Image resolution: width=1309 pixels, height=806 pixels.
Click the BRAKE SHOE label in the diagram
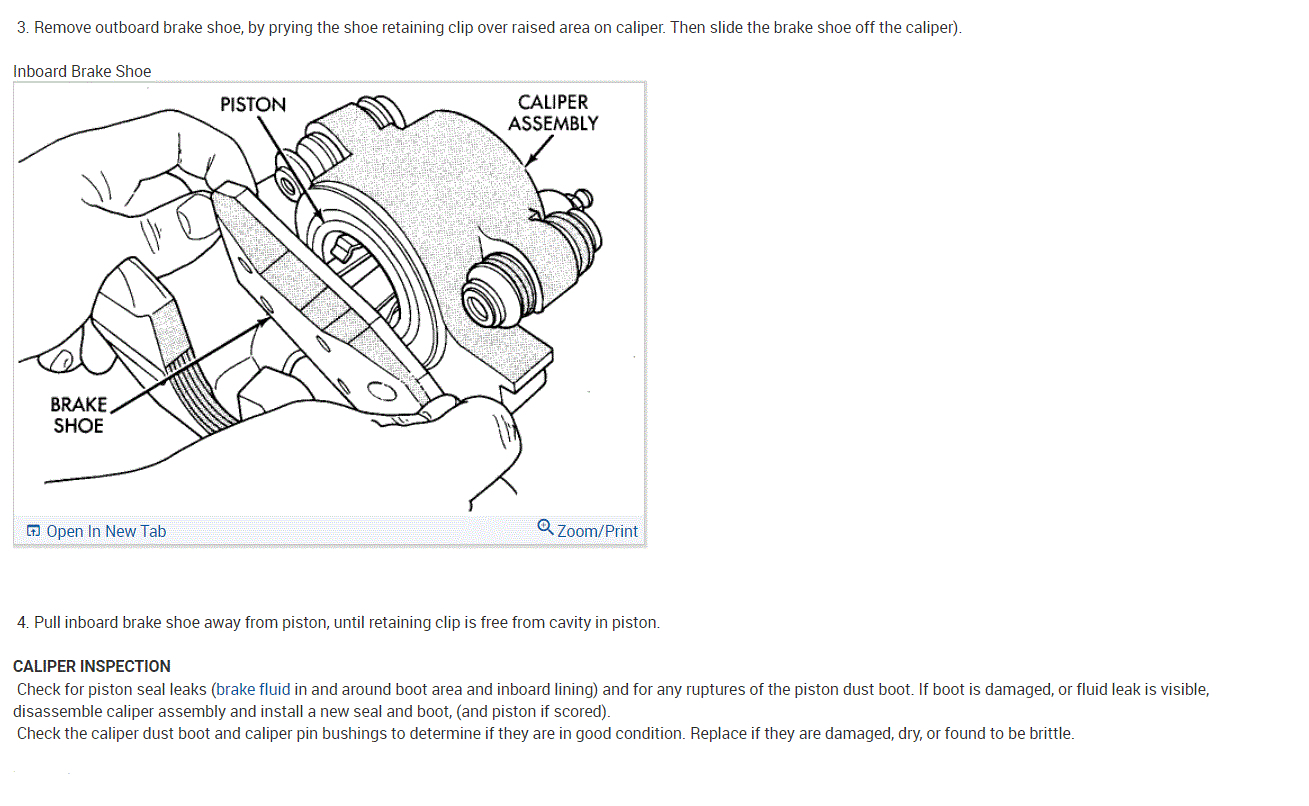(x=79, y=415)
